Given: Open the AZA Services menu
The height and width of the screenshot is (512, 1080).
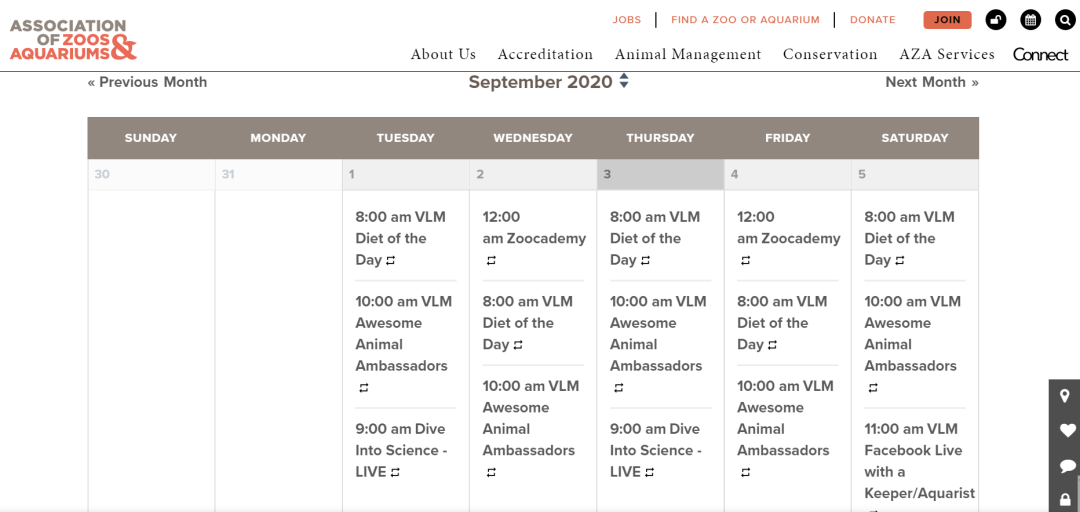Looking at the screenshot, I should (947, 54).
